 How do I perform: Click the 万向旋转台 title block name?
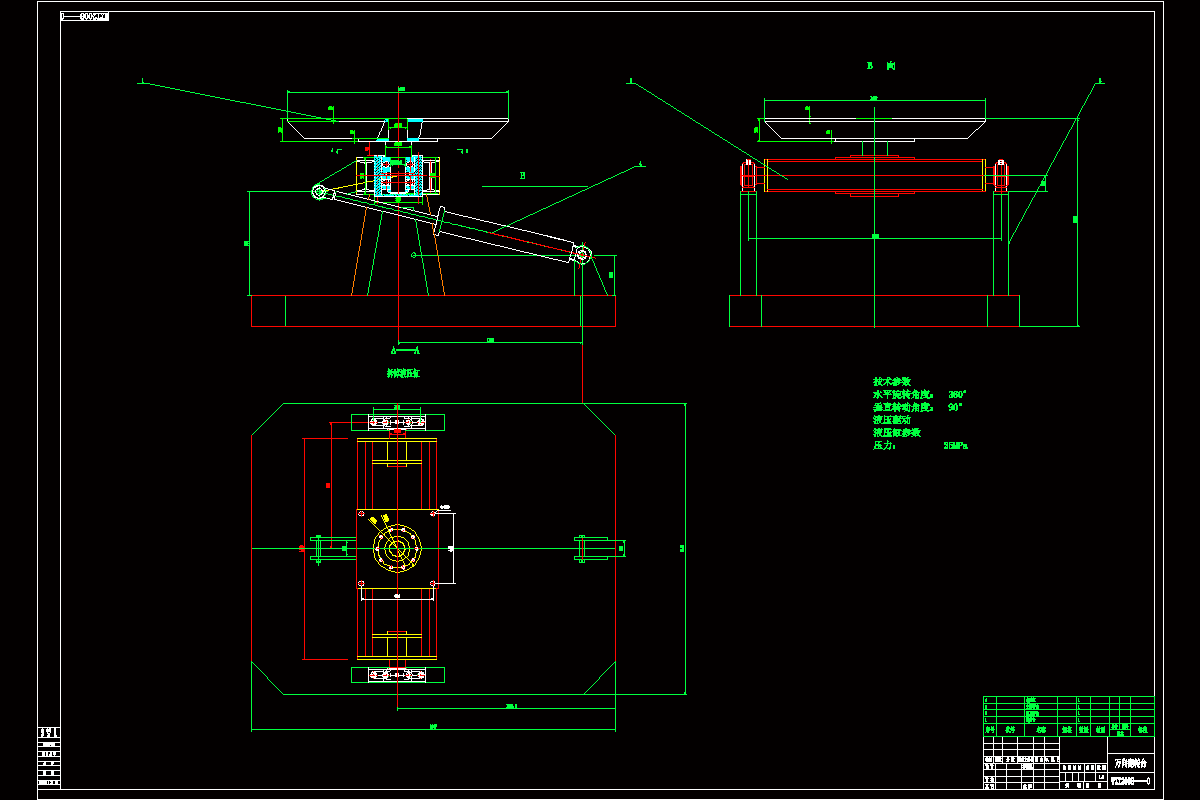pyautogui.click(x=1131, y=763)
